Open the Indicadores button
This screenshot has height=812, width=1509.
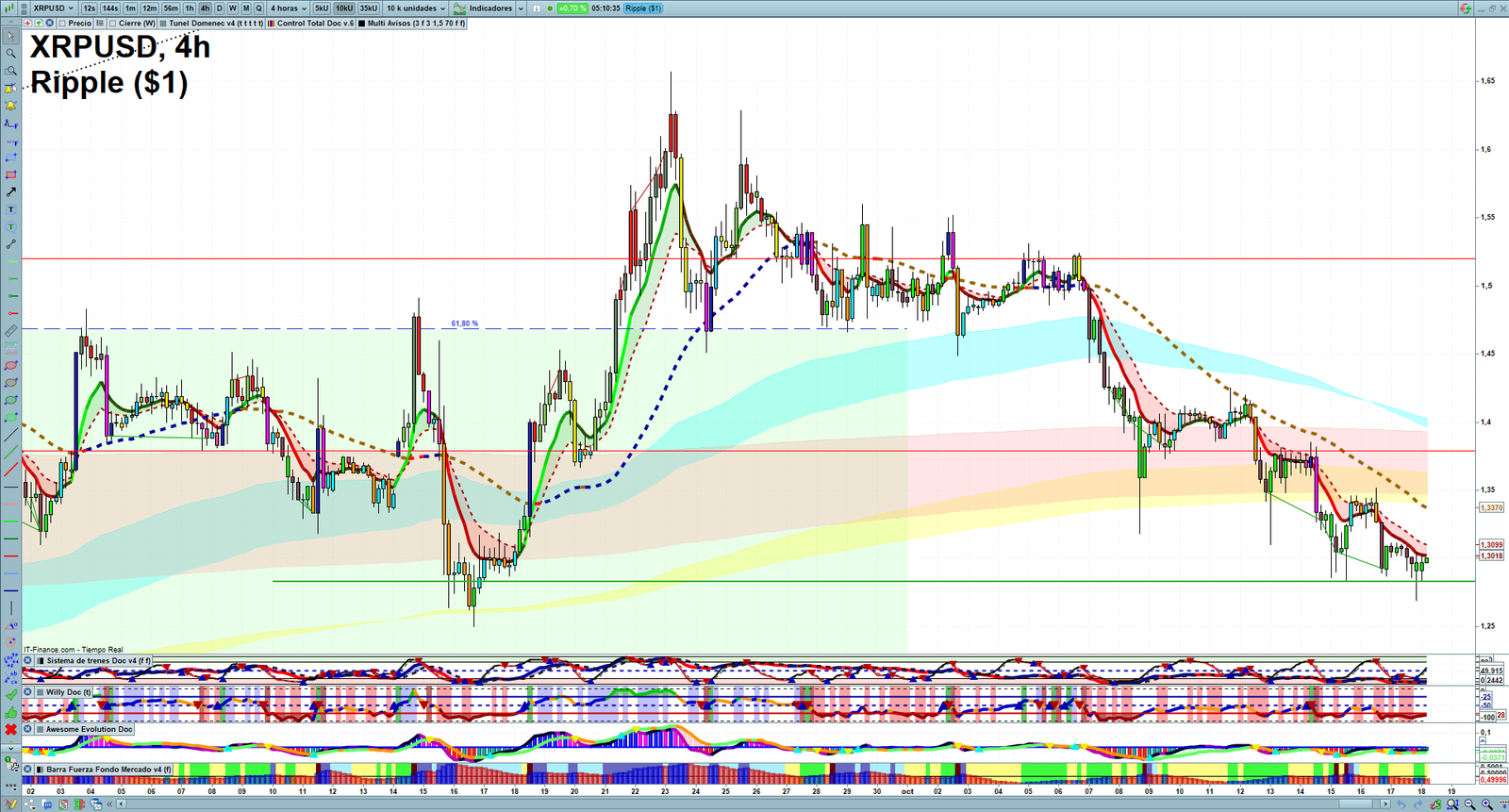pos(483,8)
